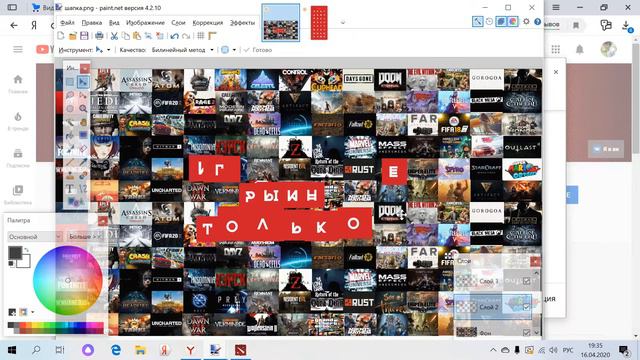Screen dimensions: 640x360
Task: Click the Больше >> button in Palette
Action: point(85,236)
